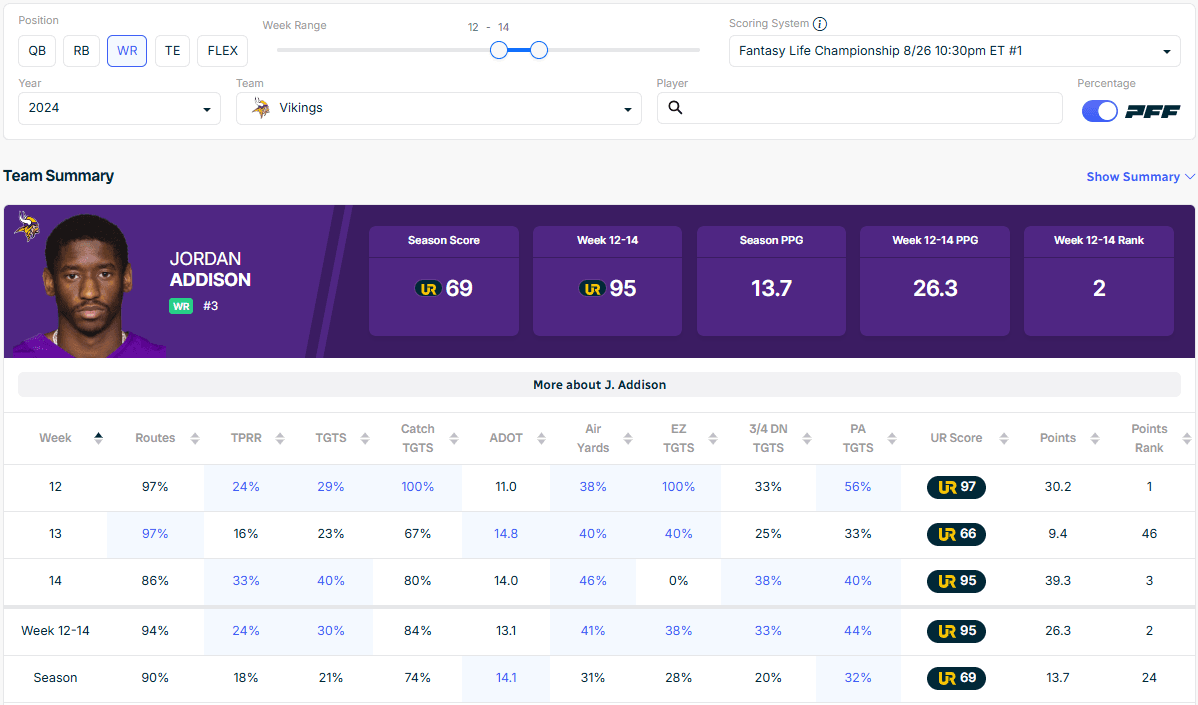Click the left Week Range slider handle
Image resolution: width=1198 pixels, height=705 pixels.
(x=499, y=50)
